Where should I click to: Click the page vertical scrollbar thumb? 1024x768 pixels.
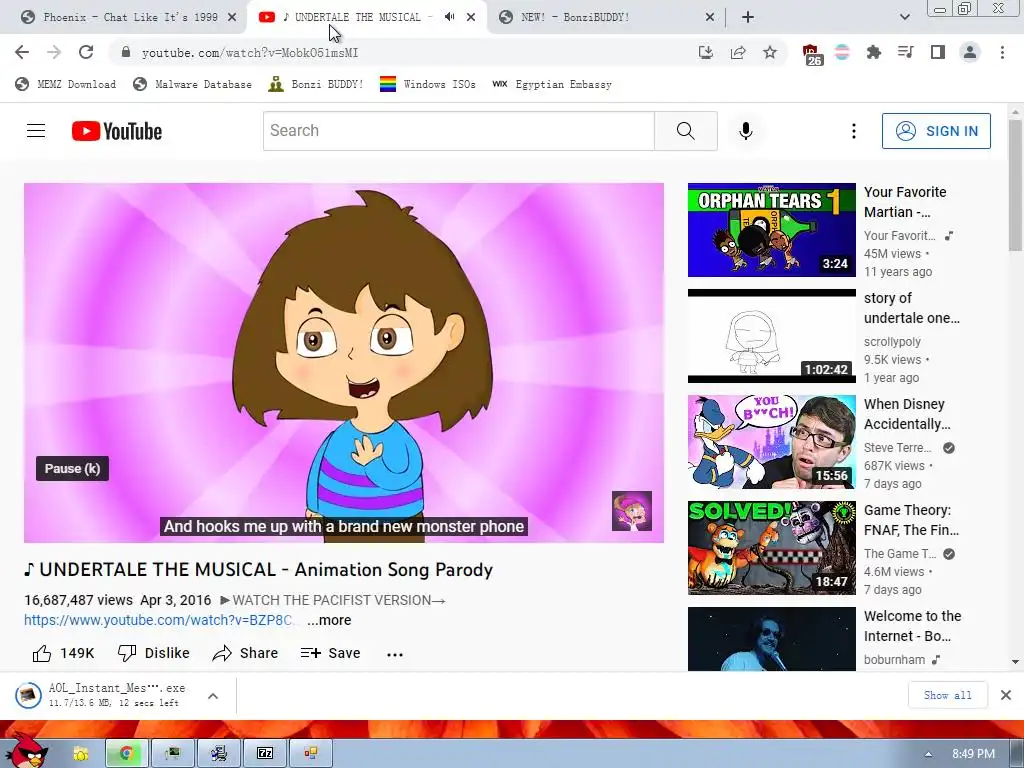click(x=1014, y=184)
